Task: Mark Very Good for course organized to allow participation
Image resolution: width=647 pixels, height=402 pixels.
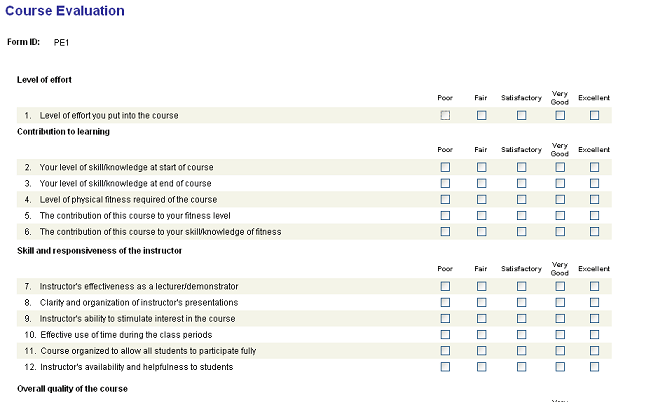Action: coord(560,351)
